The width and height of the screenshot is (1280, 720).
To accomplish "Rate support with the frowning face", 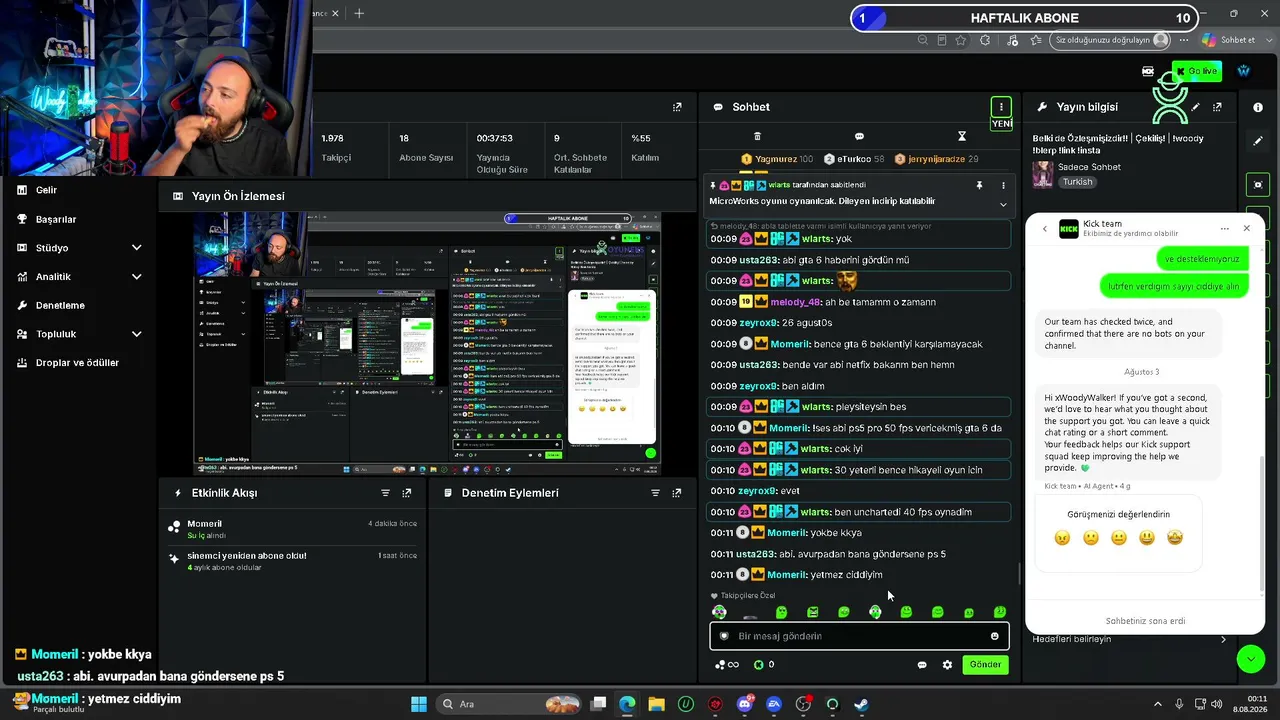I will click(x=1091, y=538).
